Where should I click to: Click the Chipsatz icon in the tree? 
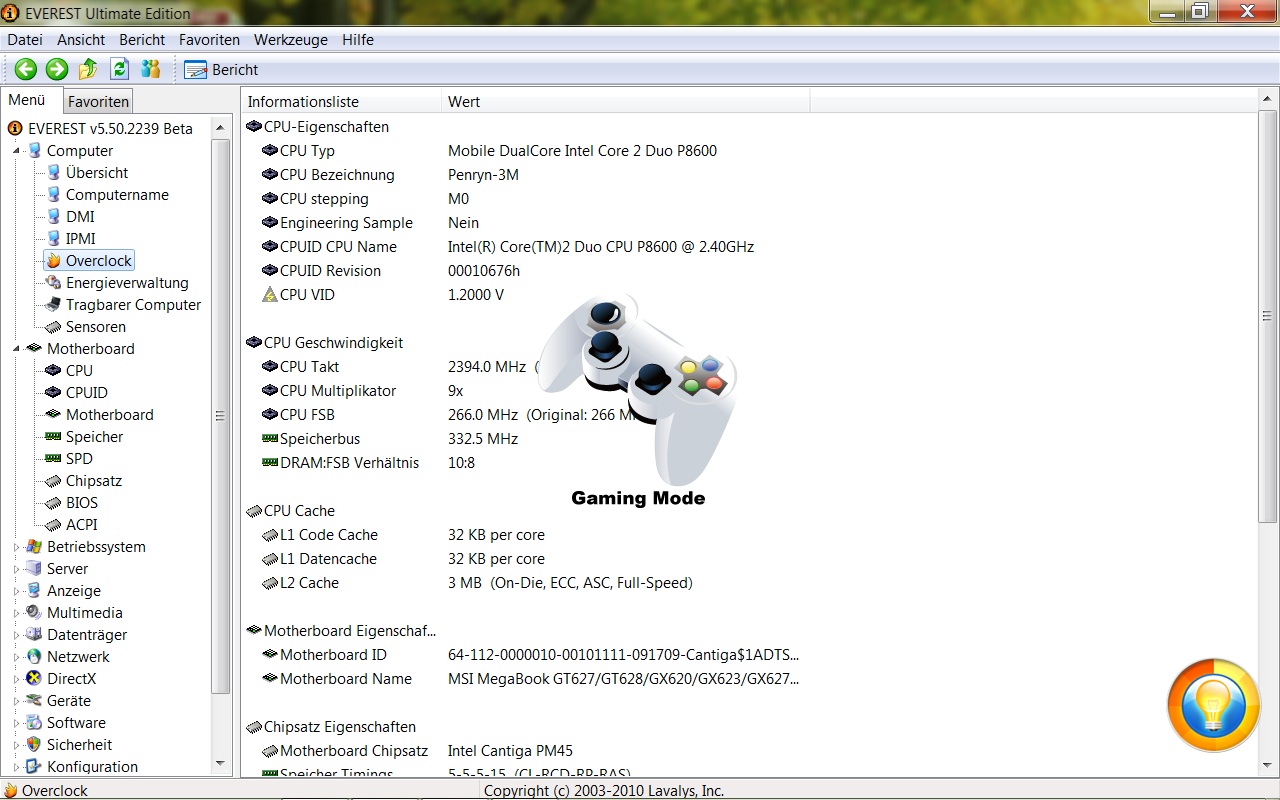54,481
